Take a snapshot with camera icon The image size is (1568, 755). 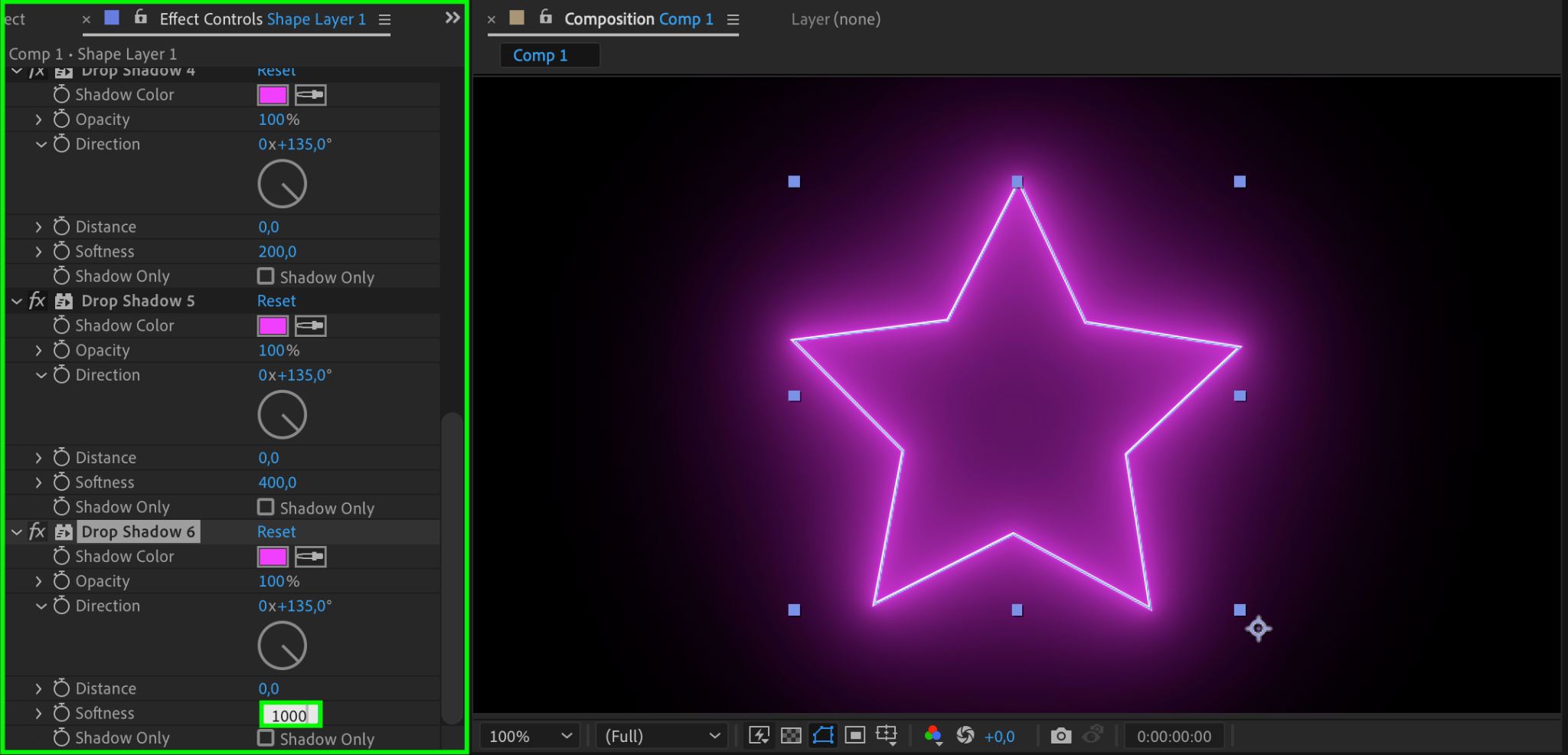point(1060,736)
